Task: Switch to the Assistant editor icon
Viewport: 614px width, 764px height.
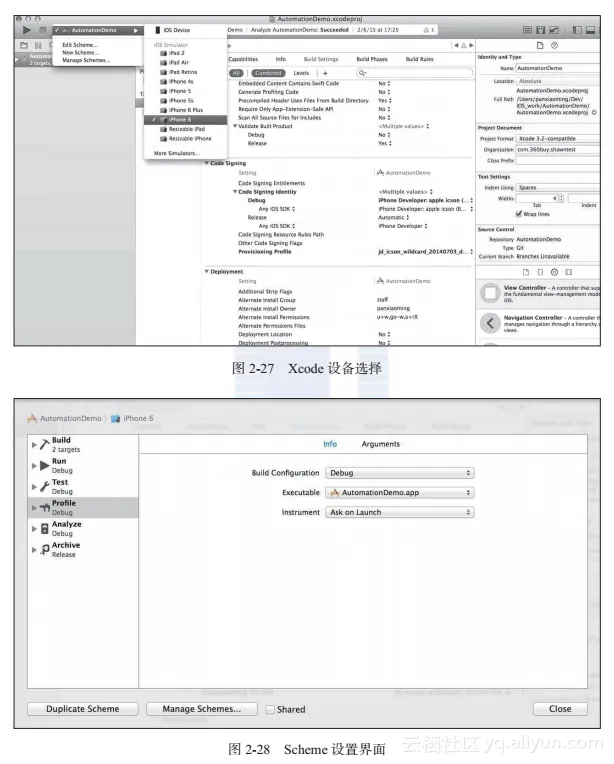Action: point(540,30)
